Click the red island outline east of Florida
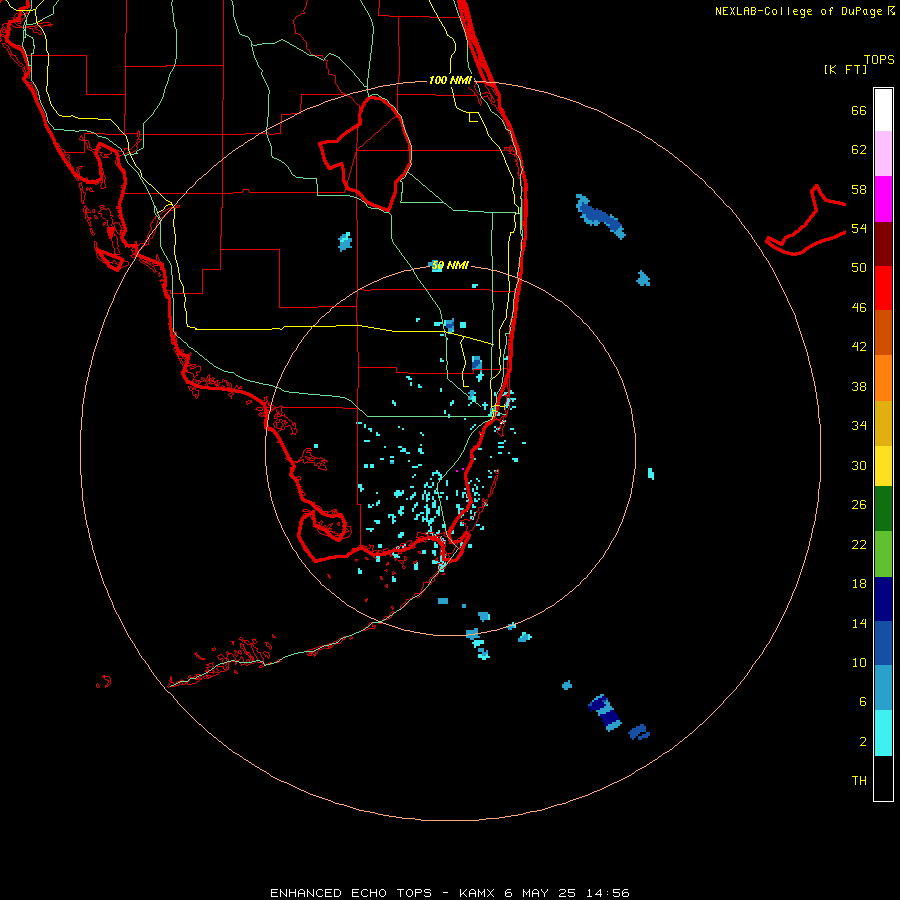This screenshot has height=900, width=900. coord(806,221)
